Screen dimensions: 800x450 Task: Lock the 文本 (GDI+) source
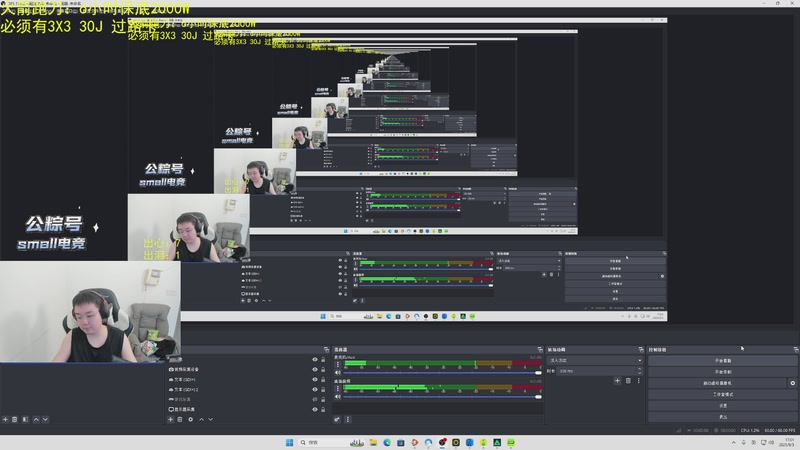pyautogui.click(x=323, y=380)
